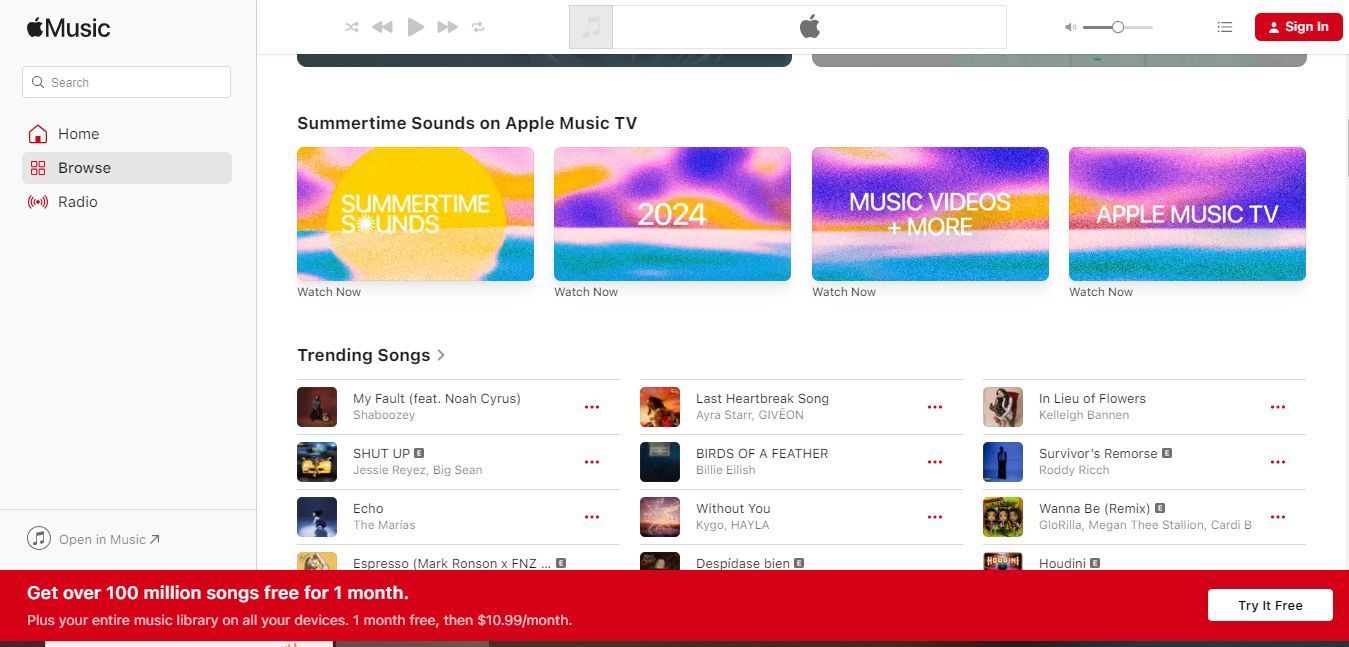Skip to the next track
This screenshot has height=647, width=1349.
[x=447, y=27]
